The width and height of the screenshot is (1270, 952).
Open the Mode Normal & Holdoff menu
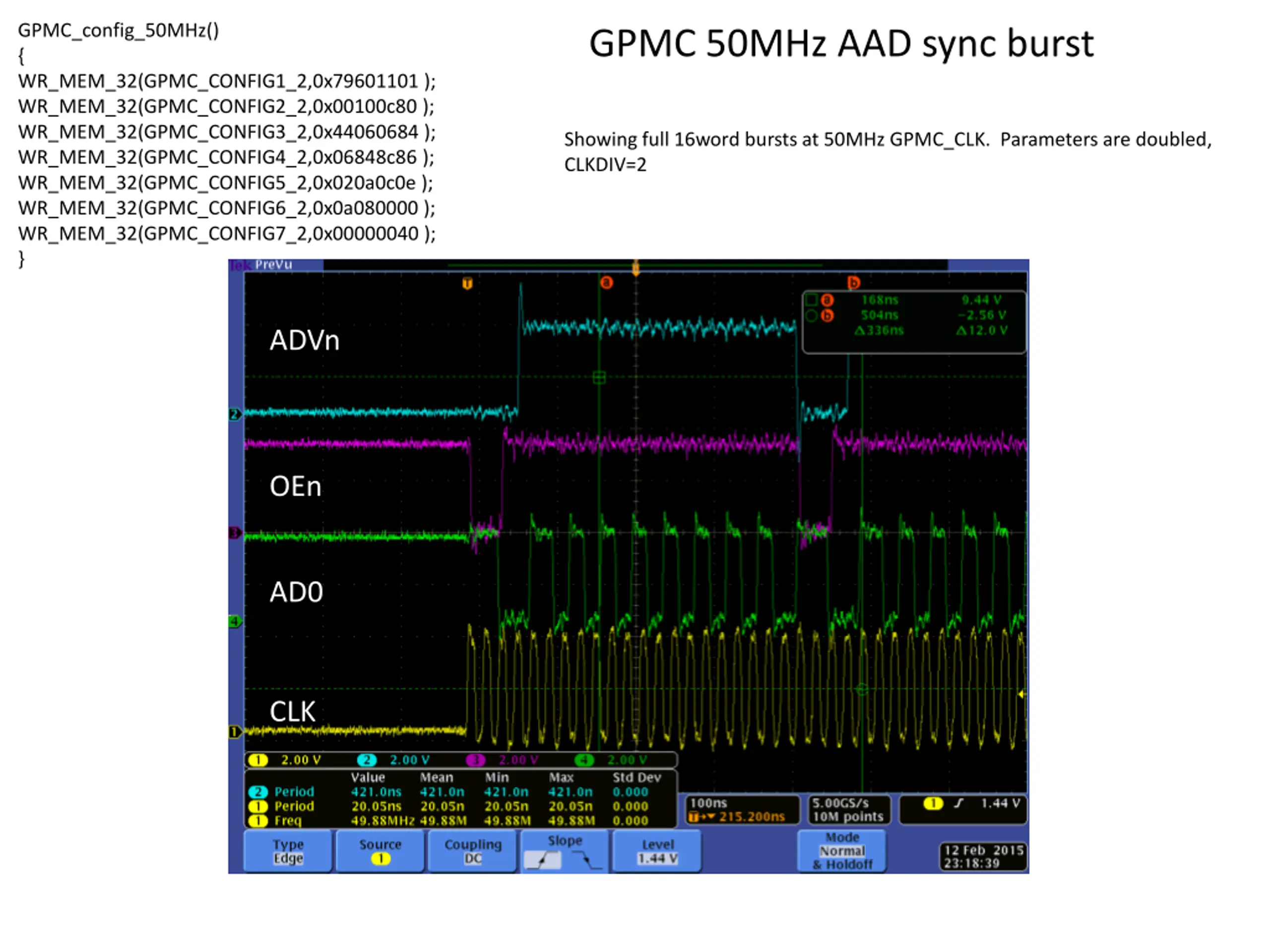pos(842,851)
